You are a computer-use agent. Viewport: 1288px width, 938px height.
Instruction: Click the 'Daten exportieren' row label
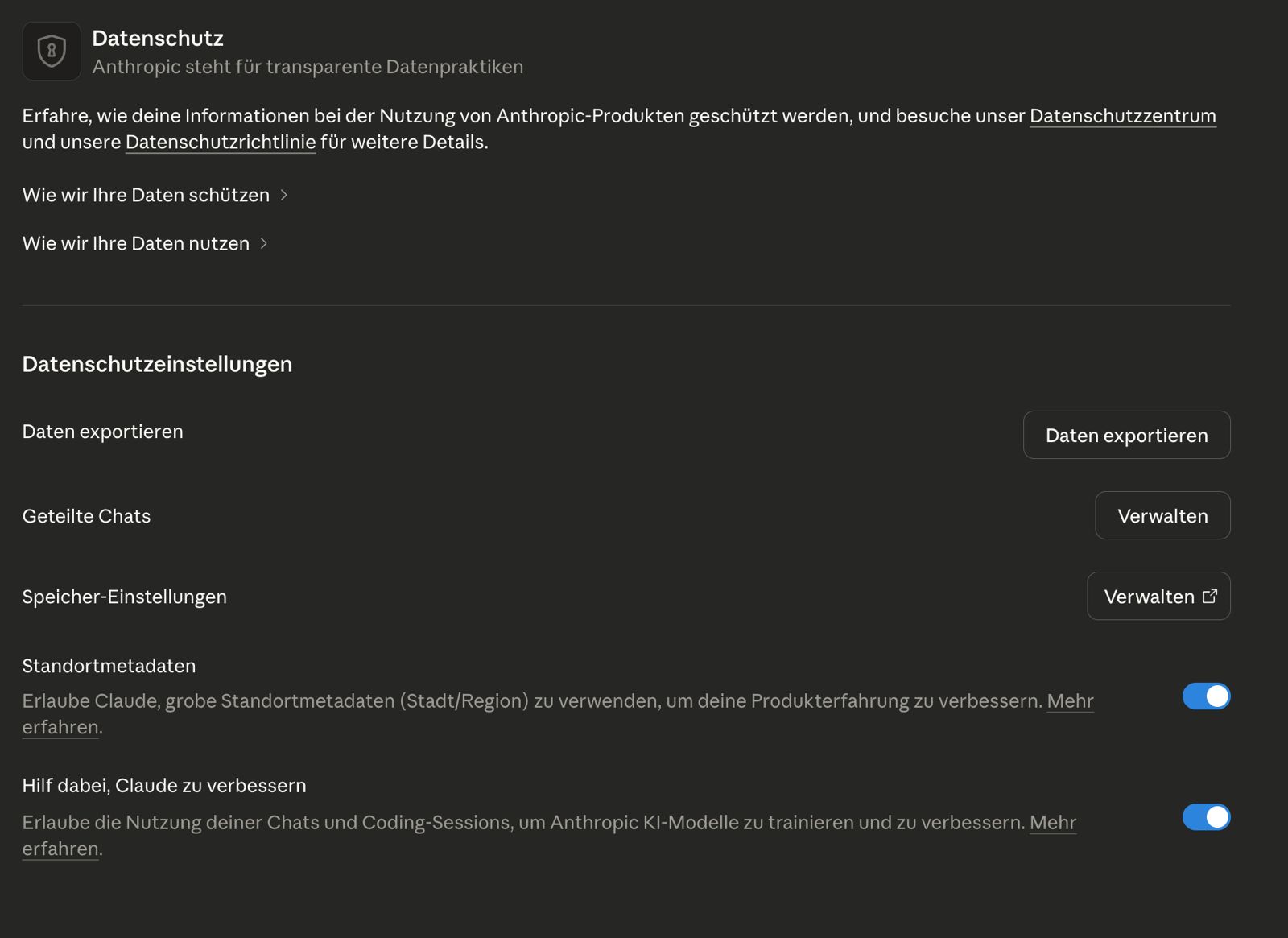[101, 432]
